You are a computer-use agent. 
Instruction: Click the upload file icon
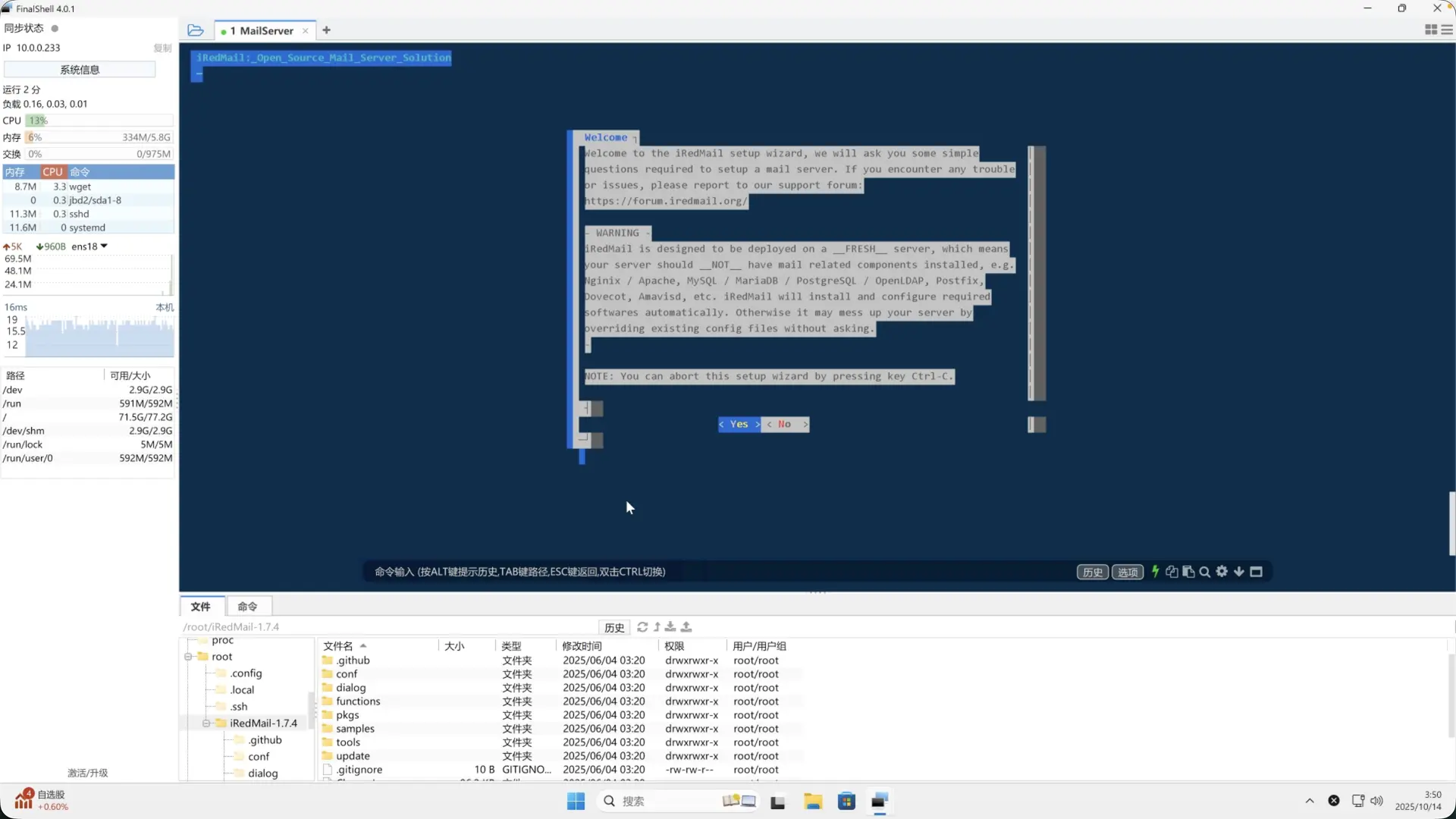point(686,627)
